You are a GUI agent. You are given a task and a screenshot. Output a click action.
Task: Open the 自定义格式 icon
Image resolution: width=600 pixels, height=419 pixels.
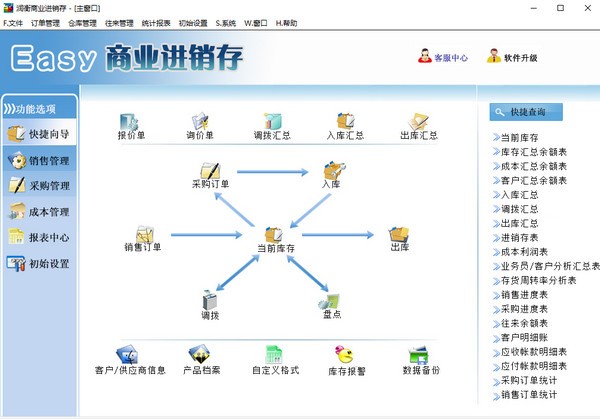click(276, 360)
